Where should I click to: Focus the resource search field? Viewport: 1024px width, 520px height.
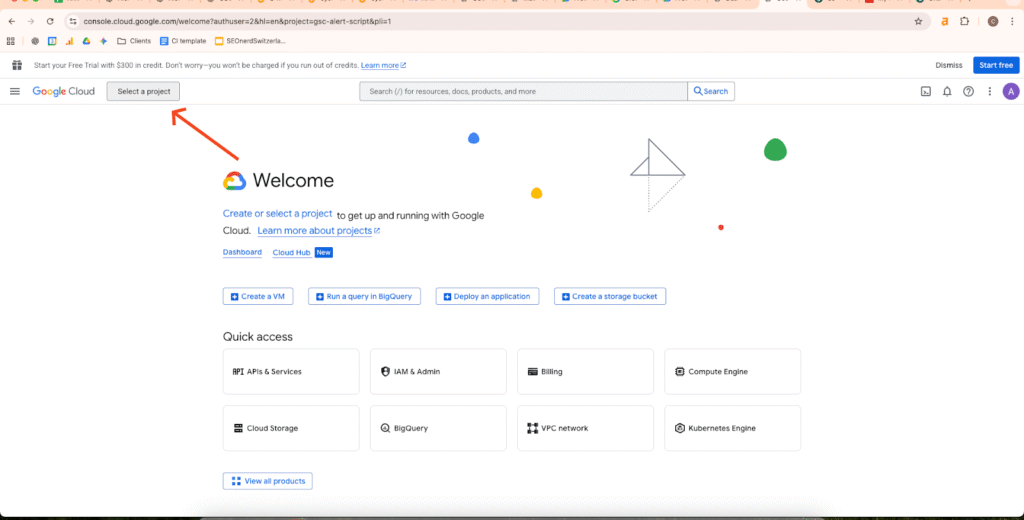(x=523, y=91)
